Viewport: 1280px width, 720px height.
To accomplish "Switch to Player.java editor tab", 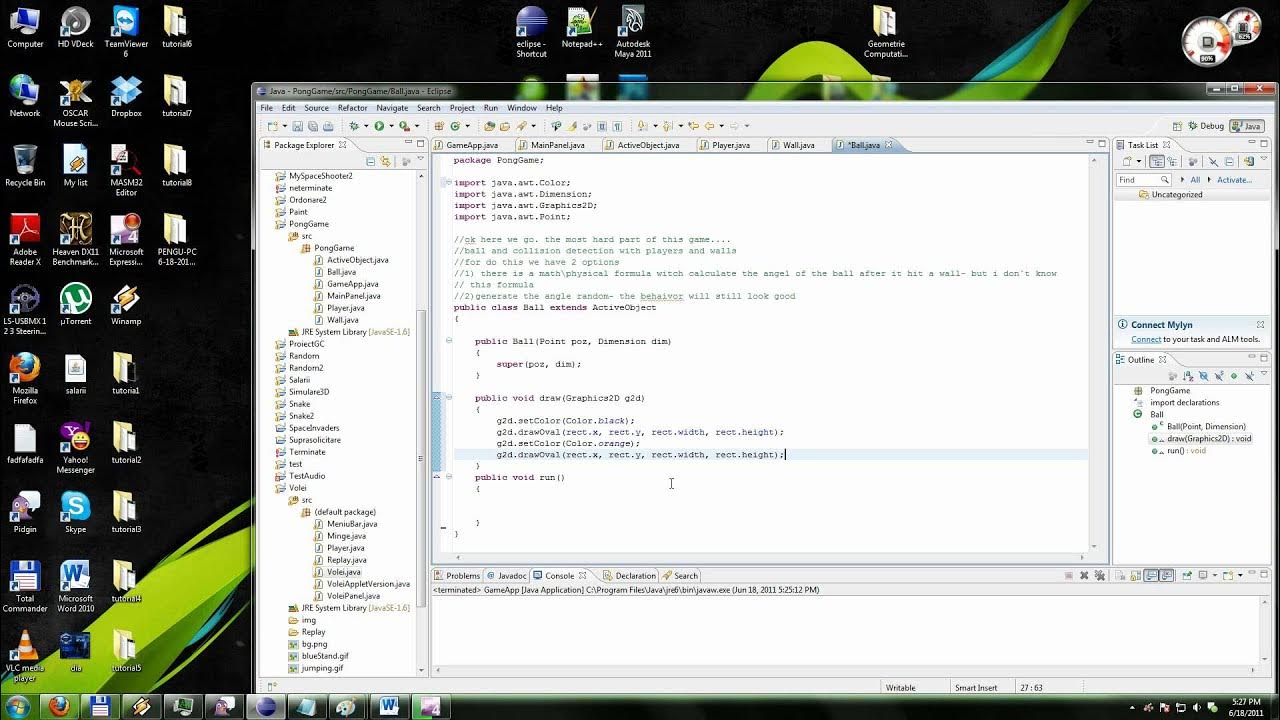I will coord(730,145).
